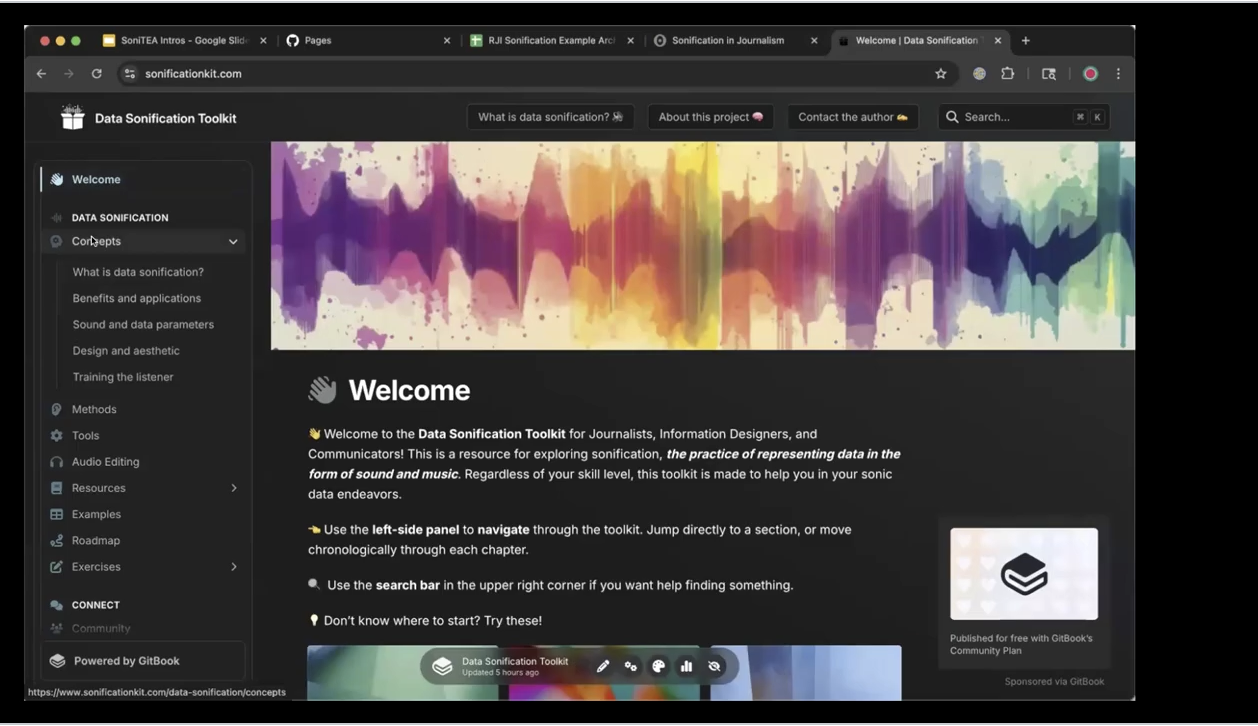Click the Search input field
The image size is (1258, 726).
pyautogui.click(x=1010, y=117)
